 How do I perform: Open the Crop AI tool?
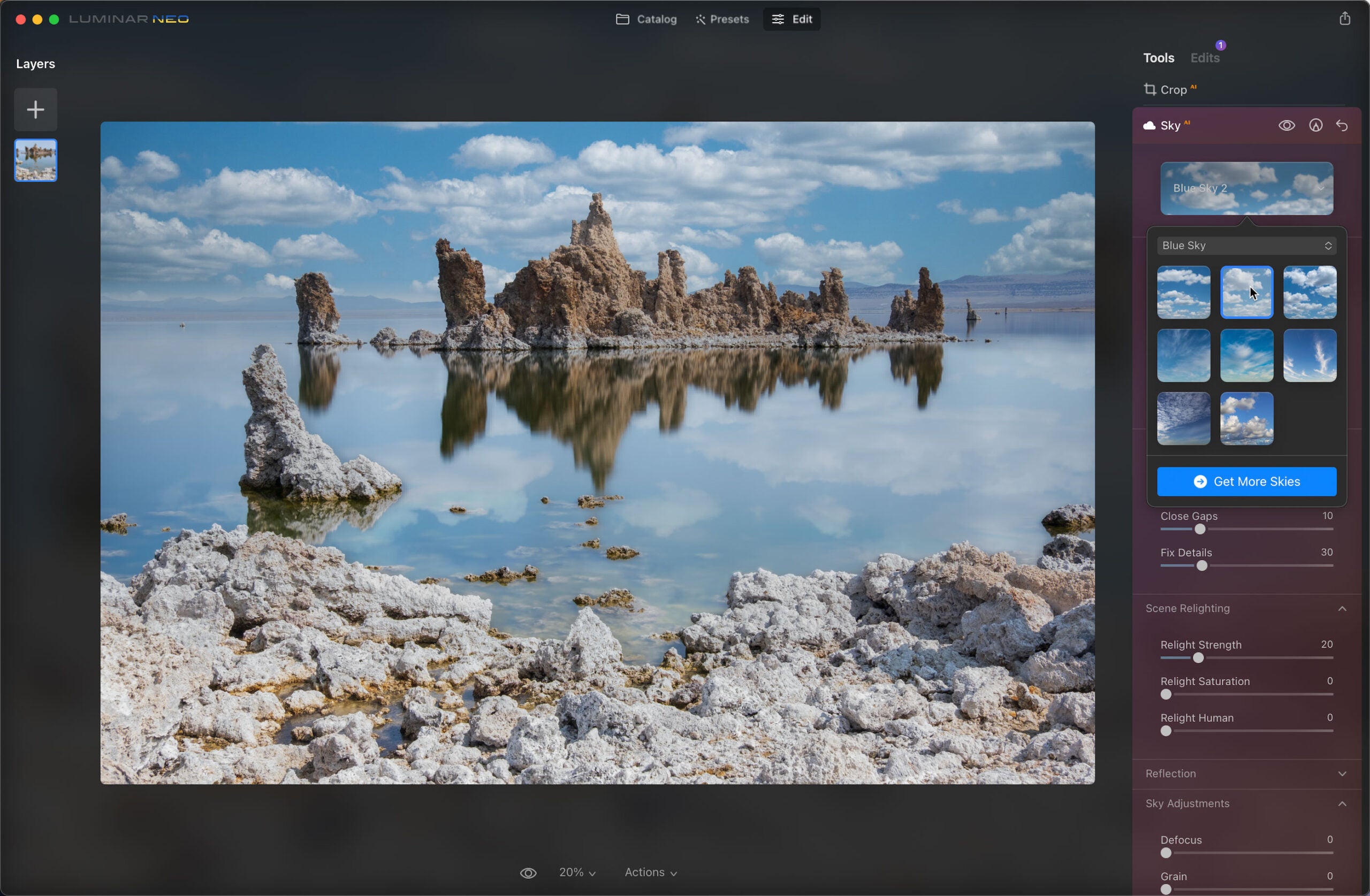click(1172, 90)
